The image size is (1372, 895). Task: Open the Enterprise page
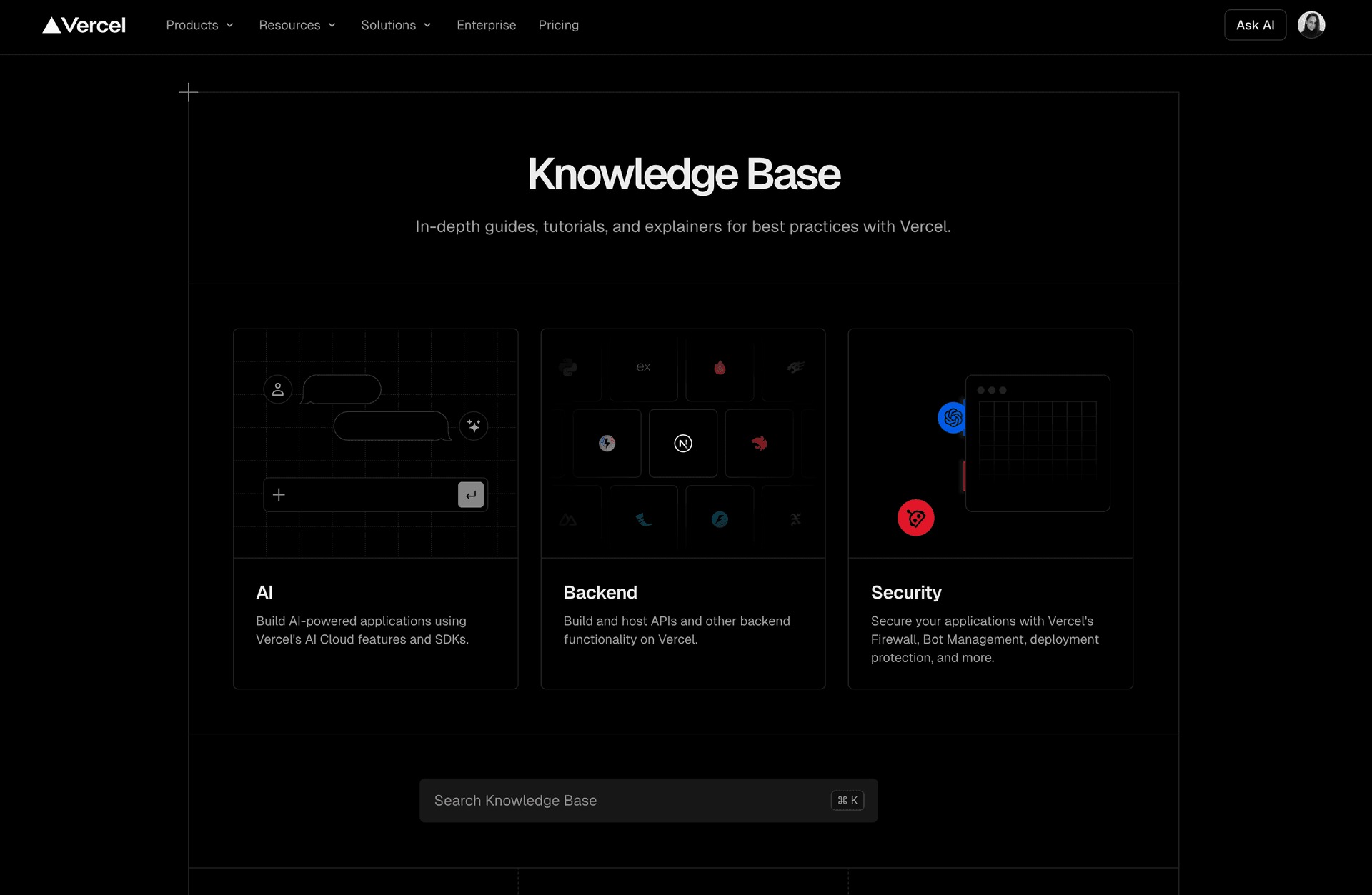(486, 26)
